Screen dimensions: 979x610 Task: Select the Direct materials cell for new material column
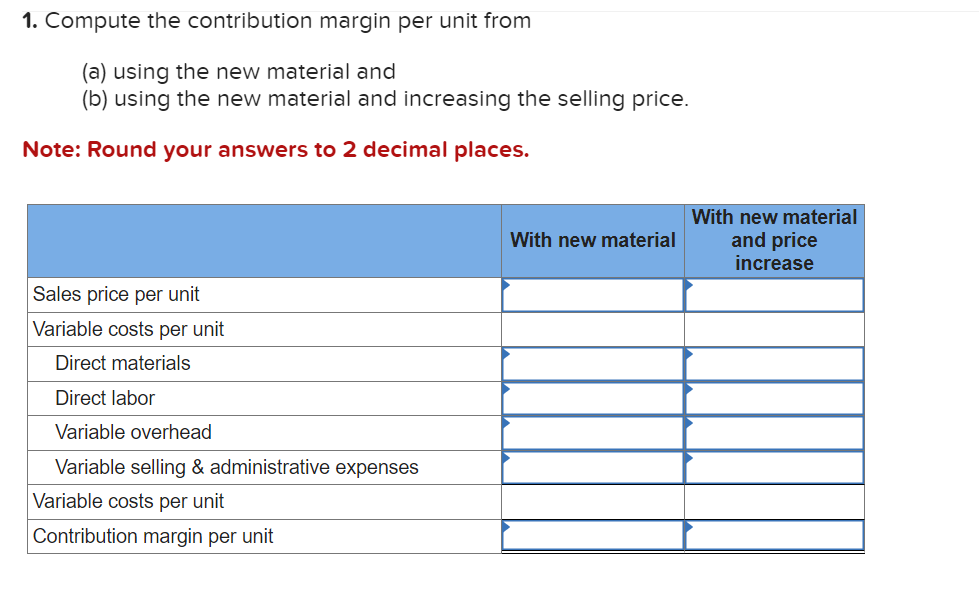pos(592,363)
